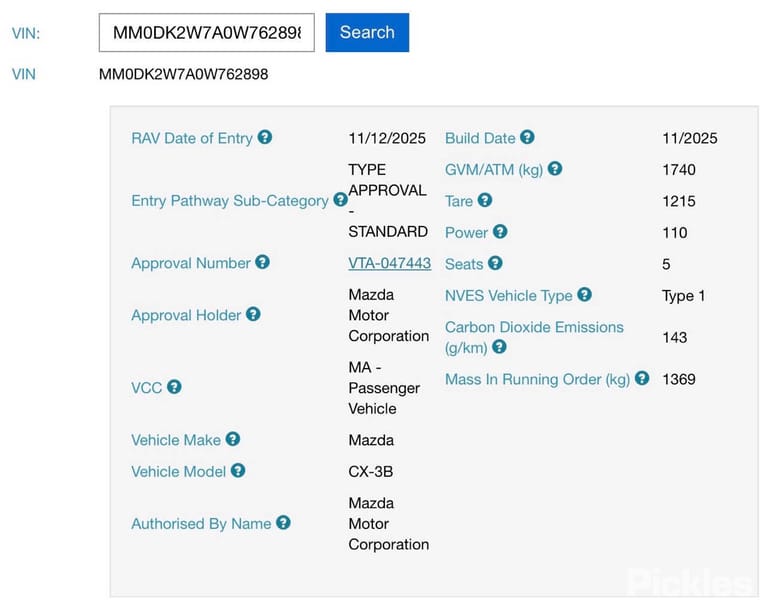Select the RAV Date of Entry label
The width and height of the screenshot is (768, 612).
point(192,139)
